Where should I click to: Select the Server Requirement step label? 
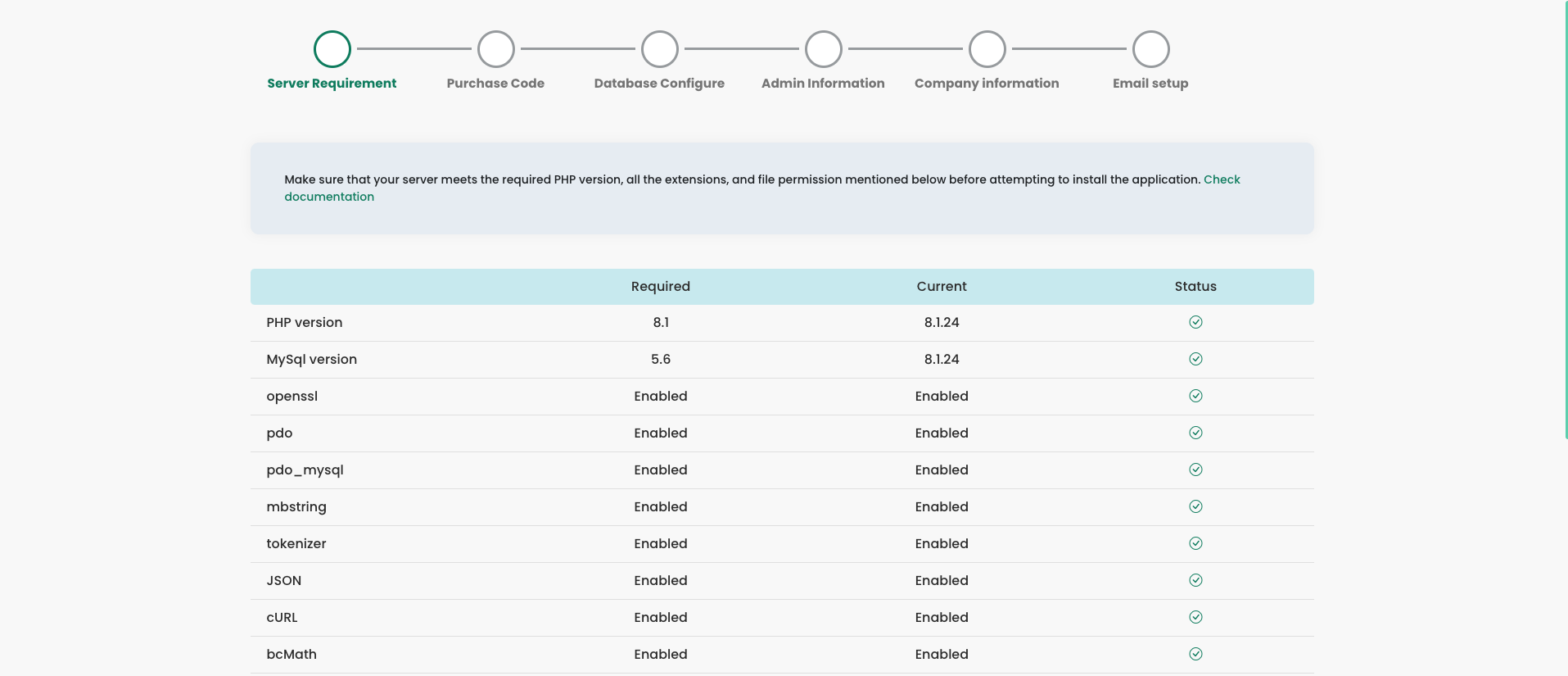click(x=332, y=84)
